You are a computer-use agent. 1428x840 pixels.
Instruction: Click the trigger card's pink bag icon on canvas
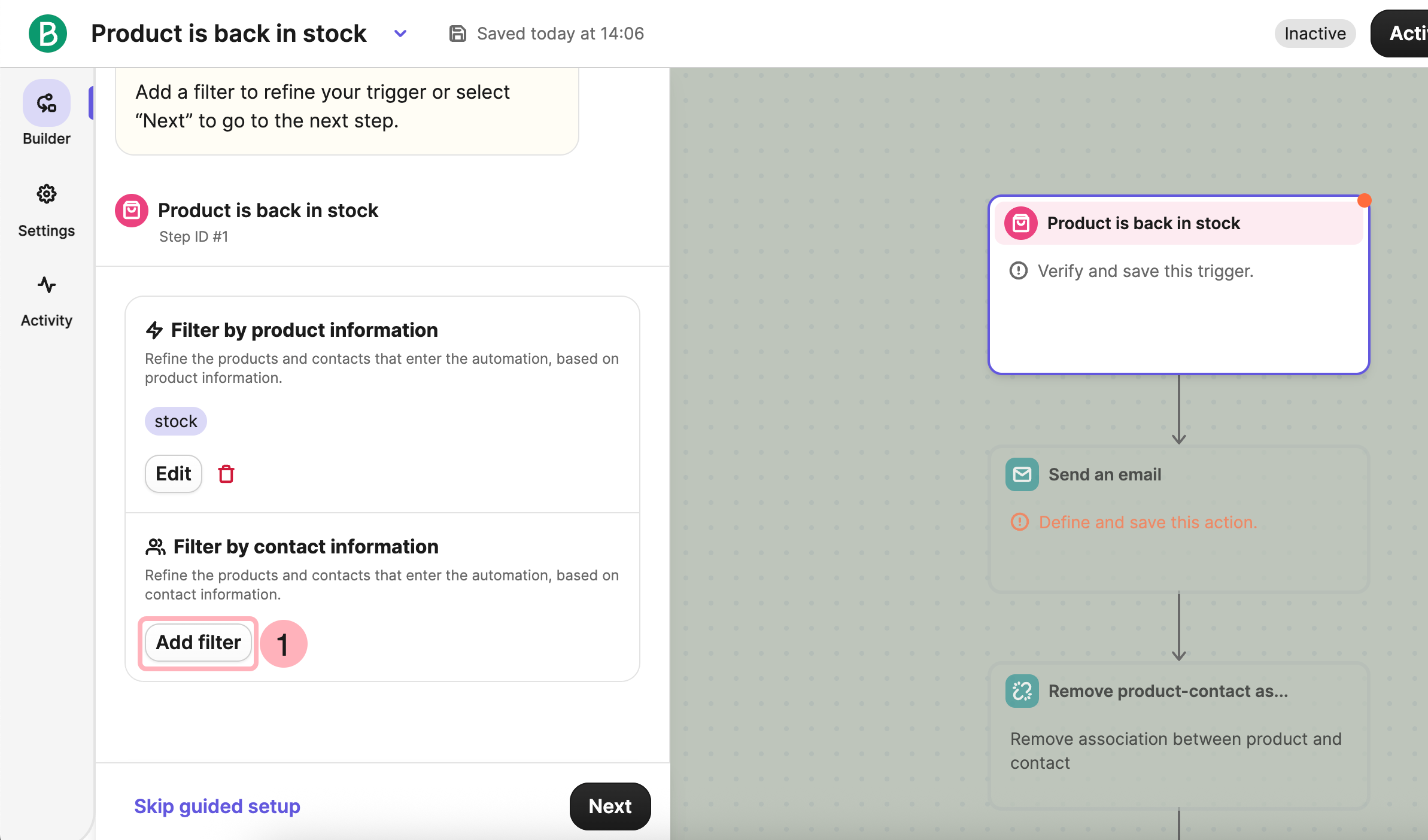click(x=1021, y=223)
